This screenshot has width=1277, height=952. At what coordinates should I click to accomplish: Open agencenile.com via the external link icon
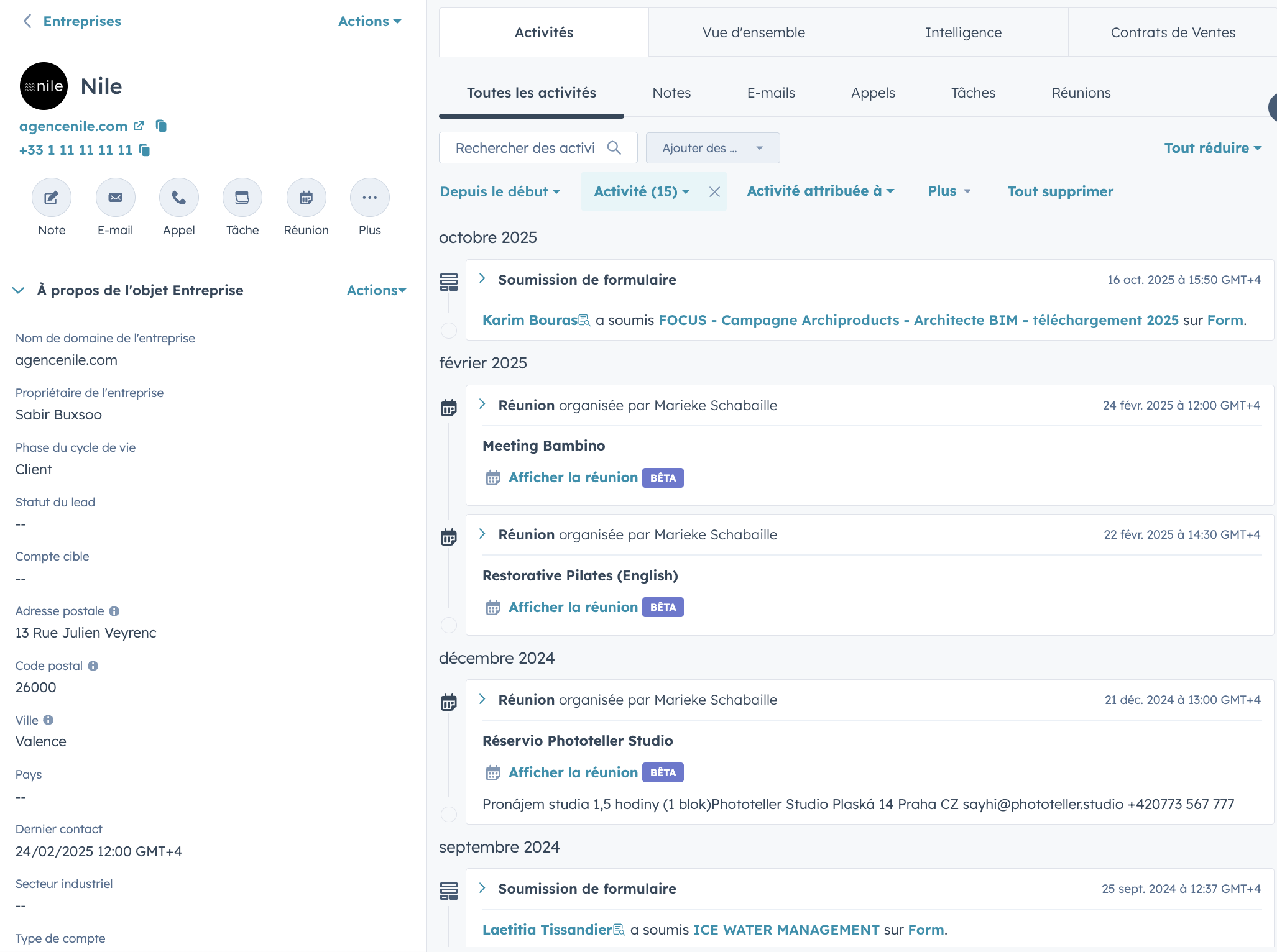(138, 125)
